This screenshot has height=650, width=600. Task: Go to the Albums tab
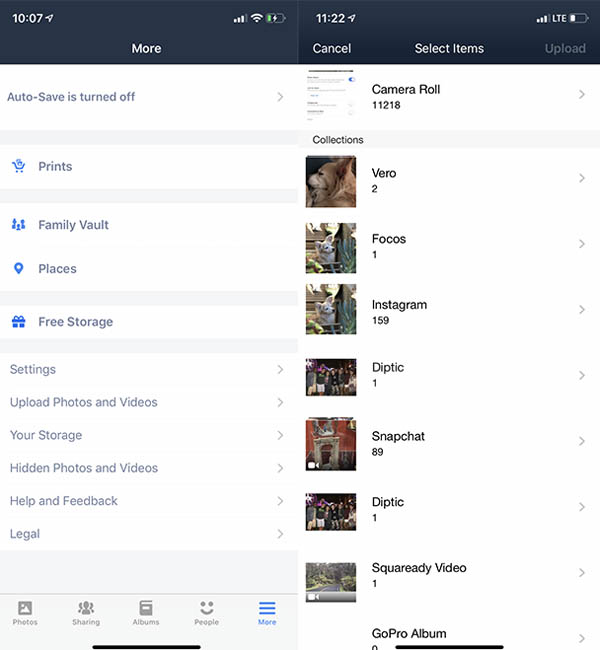tap(146, 613)
